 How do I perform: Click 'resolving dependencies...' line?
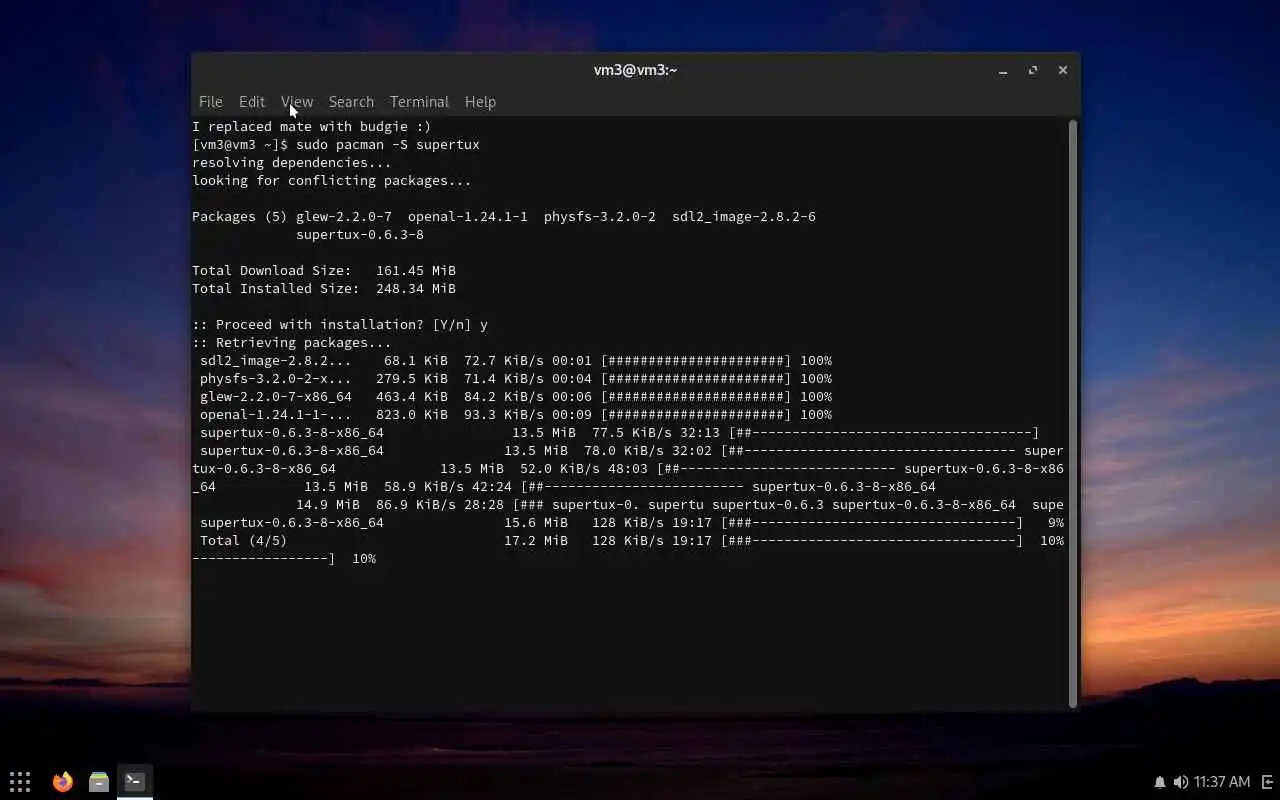(292, 163)
